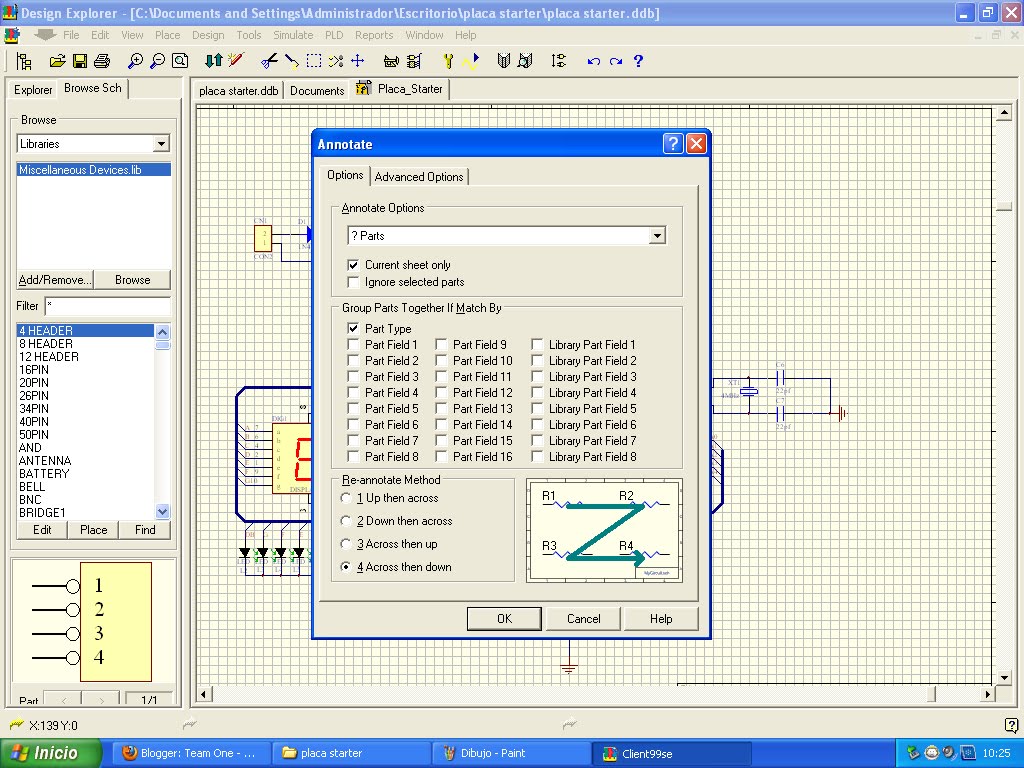
Task: Open the Simulate menu
Action: [293, 35]
